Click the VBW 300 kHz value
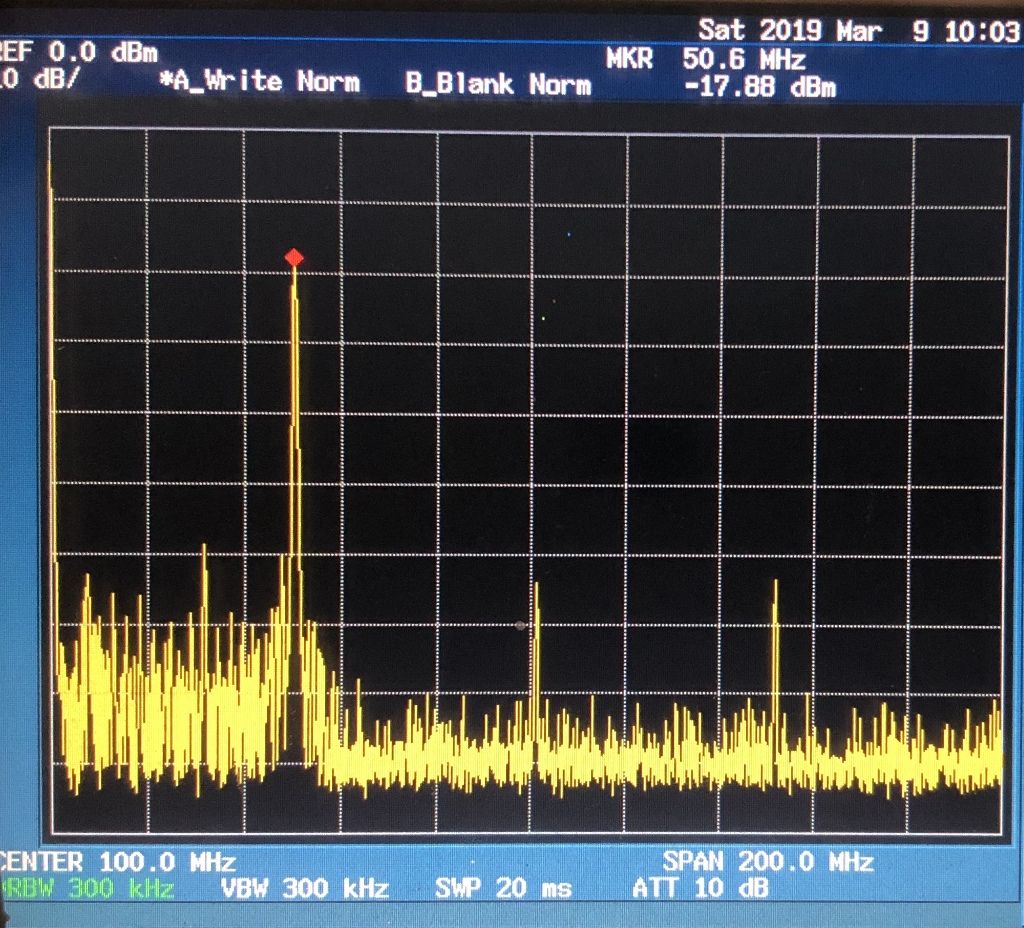Viewport: 1024px width, 928px height. (x=305, y=888)
